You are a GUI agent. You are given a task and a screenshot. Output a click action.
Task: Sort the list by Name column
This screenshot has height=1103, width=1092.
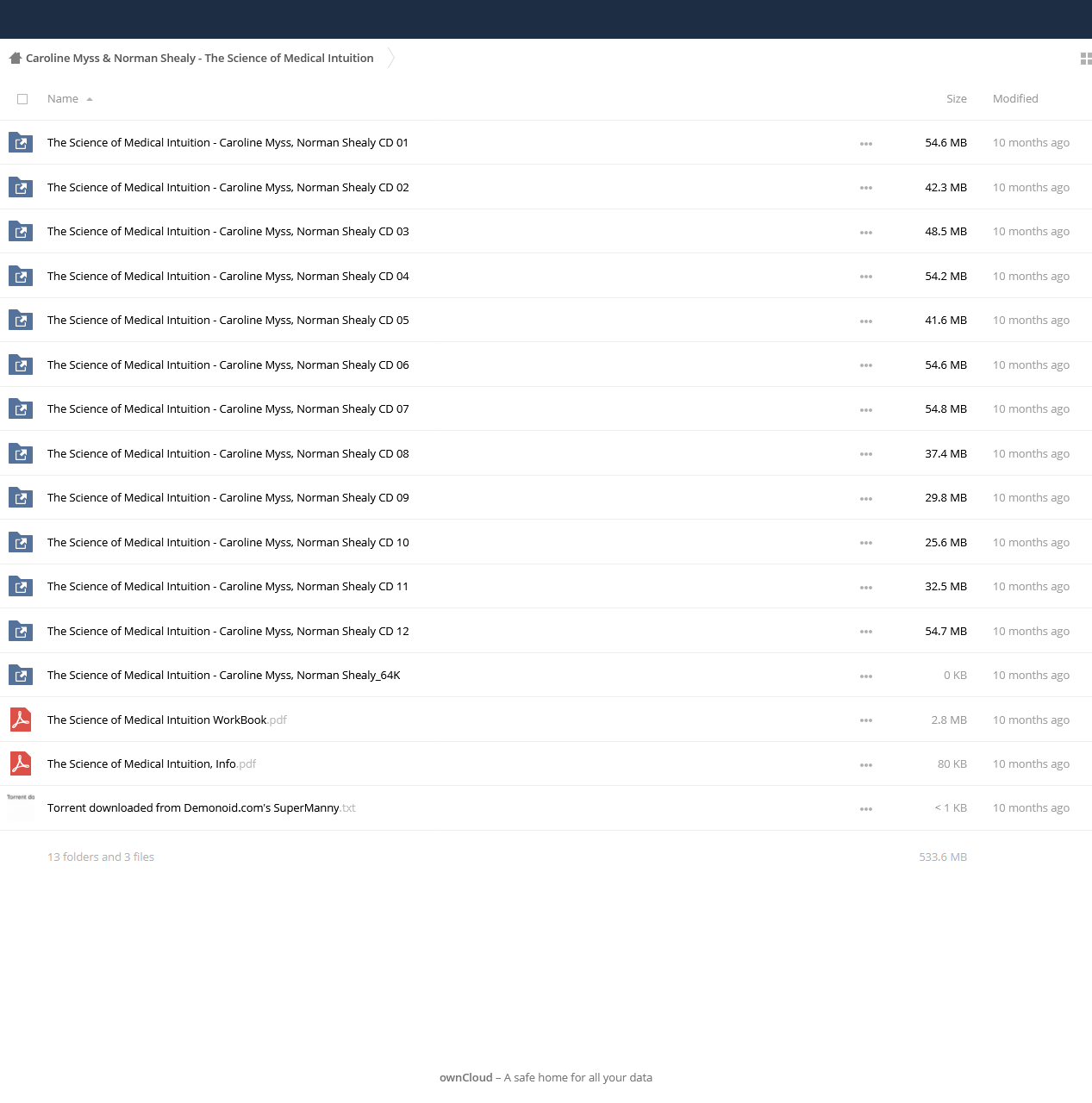click(x=63, y=99)
